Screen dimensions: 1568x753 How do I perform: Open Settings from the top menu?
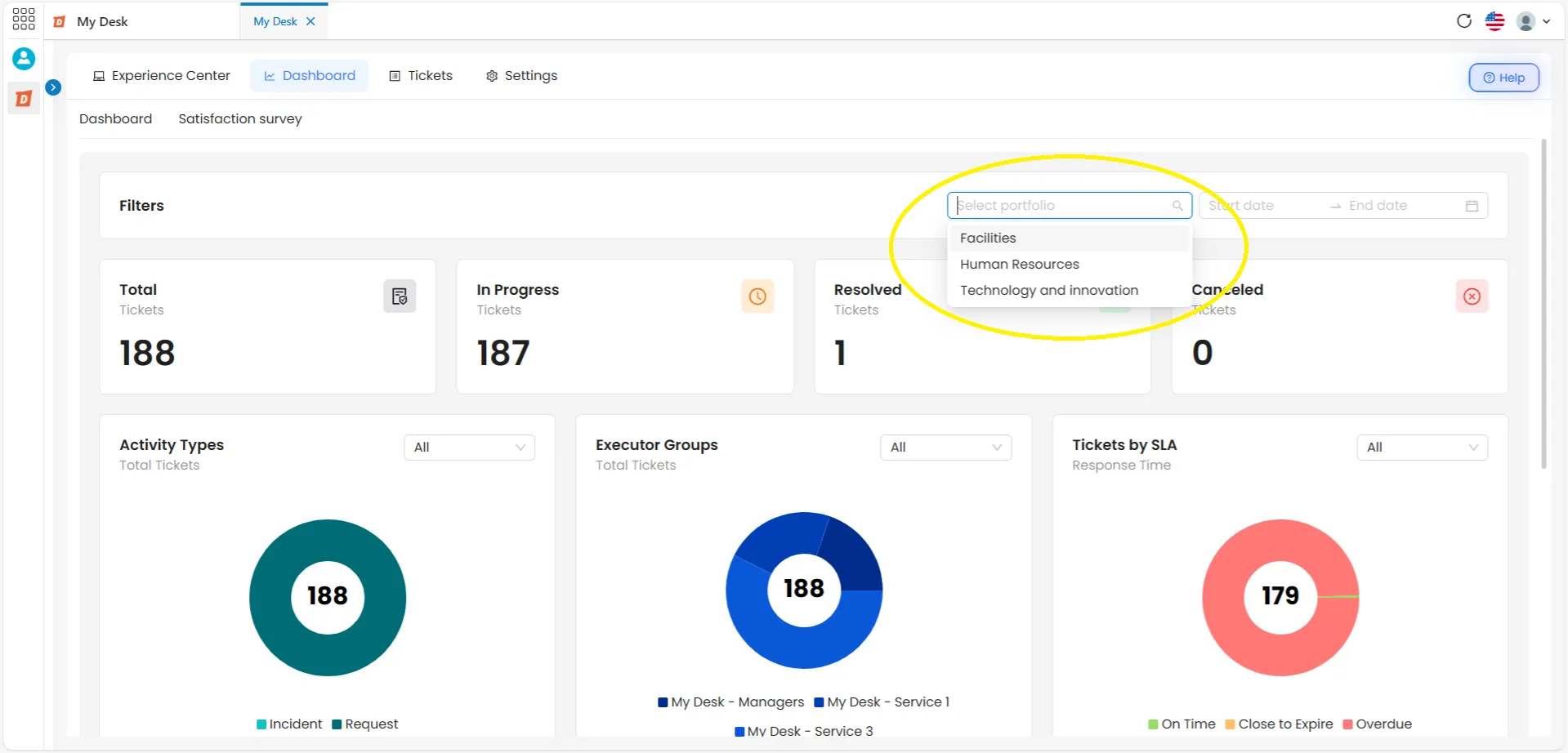(x=522, y=75)
